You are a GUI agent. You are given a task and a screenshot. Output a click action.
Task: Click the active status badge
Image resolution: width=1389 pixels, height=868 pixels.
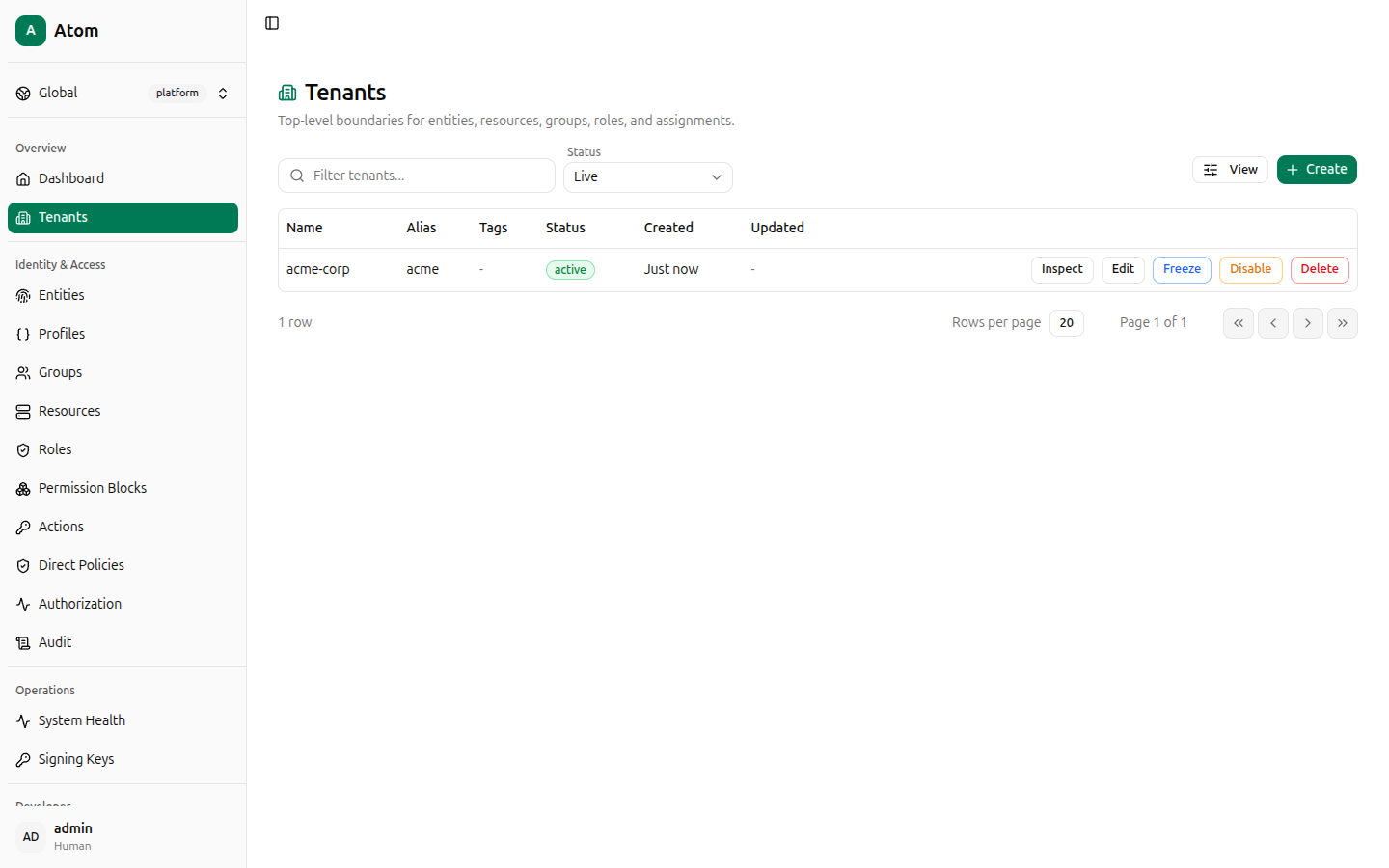(570, 270)
